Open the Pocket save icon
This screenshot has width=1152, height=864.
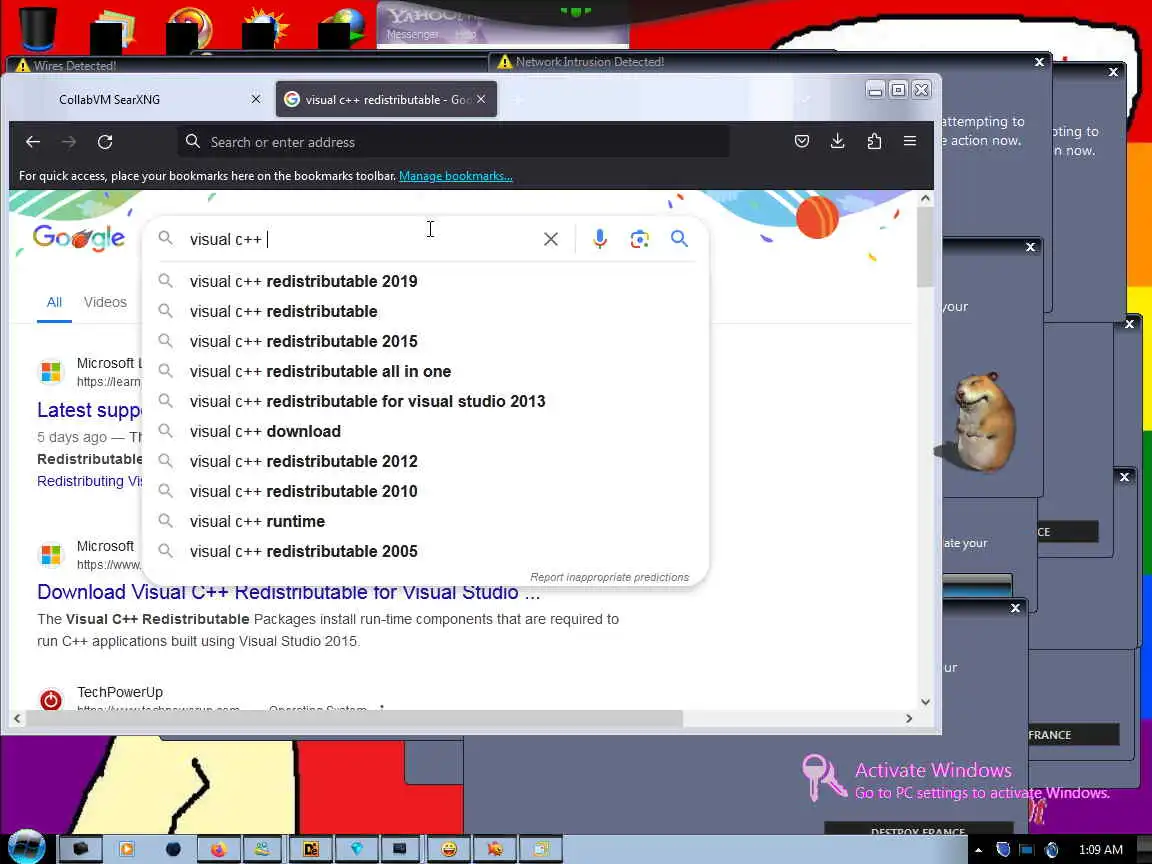[x=802, y=141]
